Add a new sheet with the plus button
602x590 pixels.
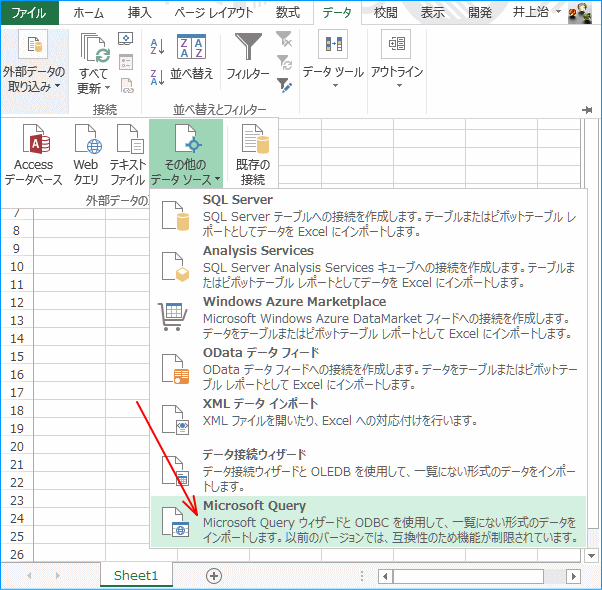point(214,576)
